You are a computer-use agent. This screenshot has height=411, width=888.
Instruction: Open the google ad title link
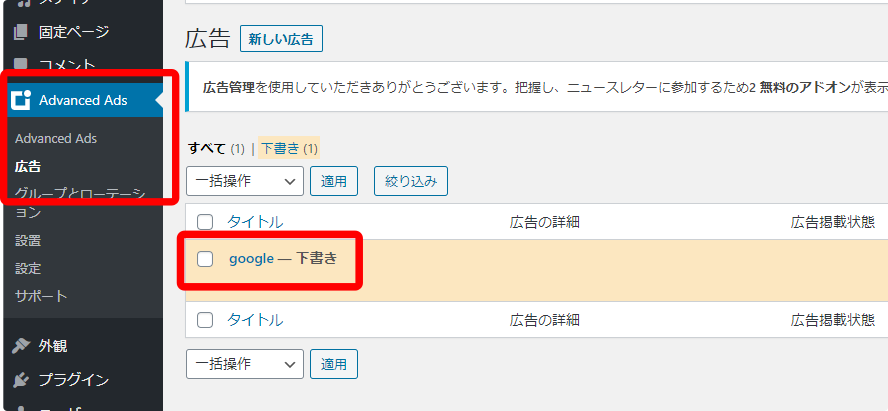(x=251, y=259)
